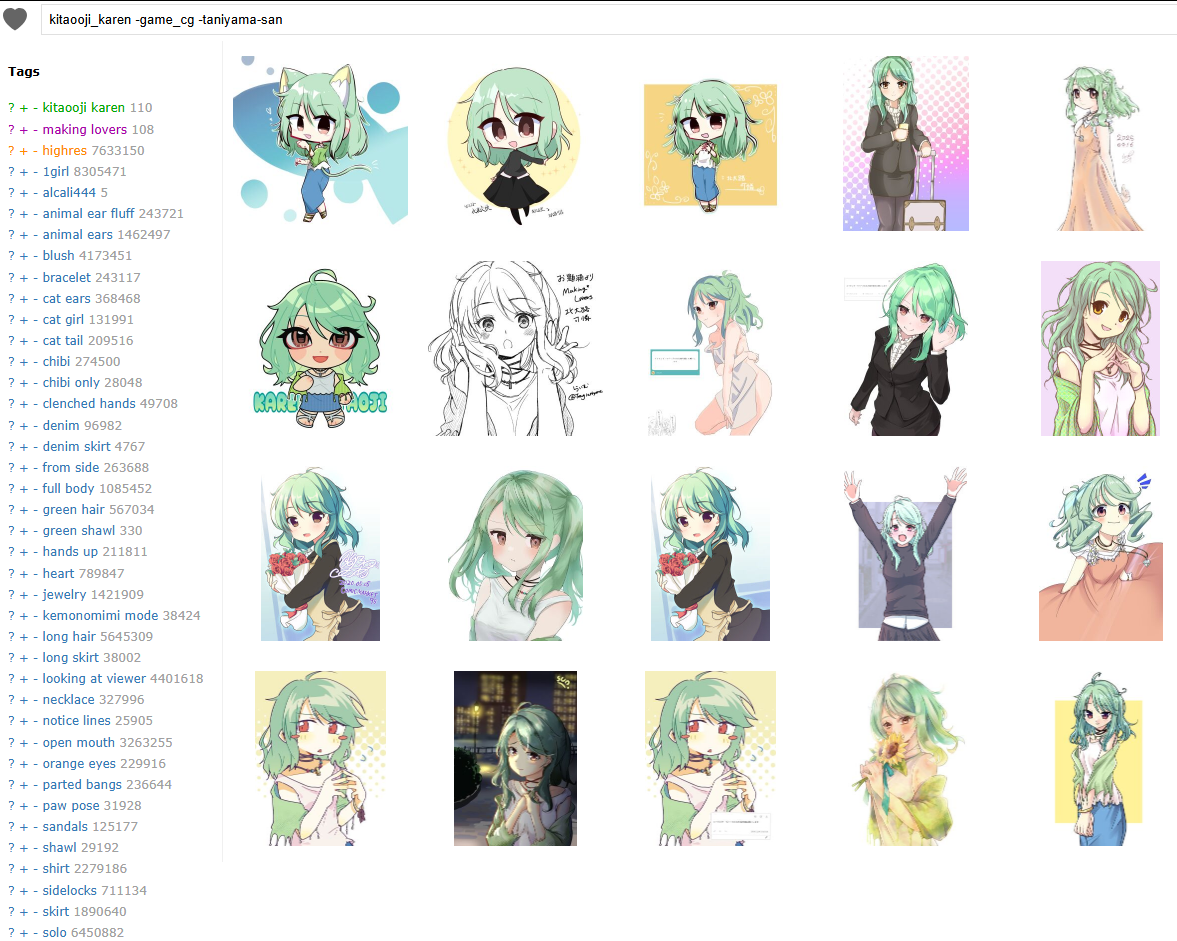Click the - exclude icon beside cat tail
This screenshot has width=1177, height=941.
click(x=35, y=340)
